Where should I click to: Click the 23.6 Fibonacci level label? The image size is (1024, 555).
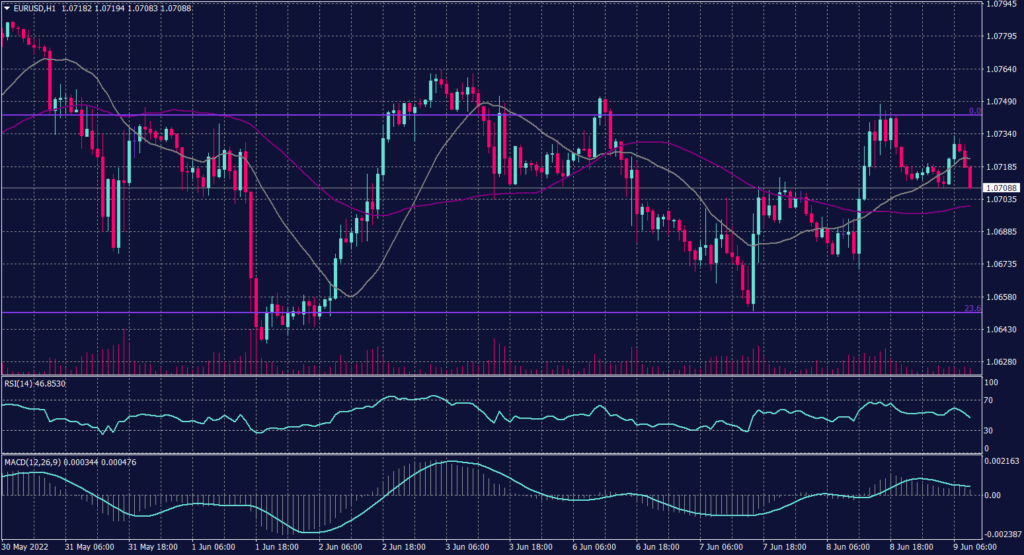tap(972, 308)
